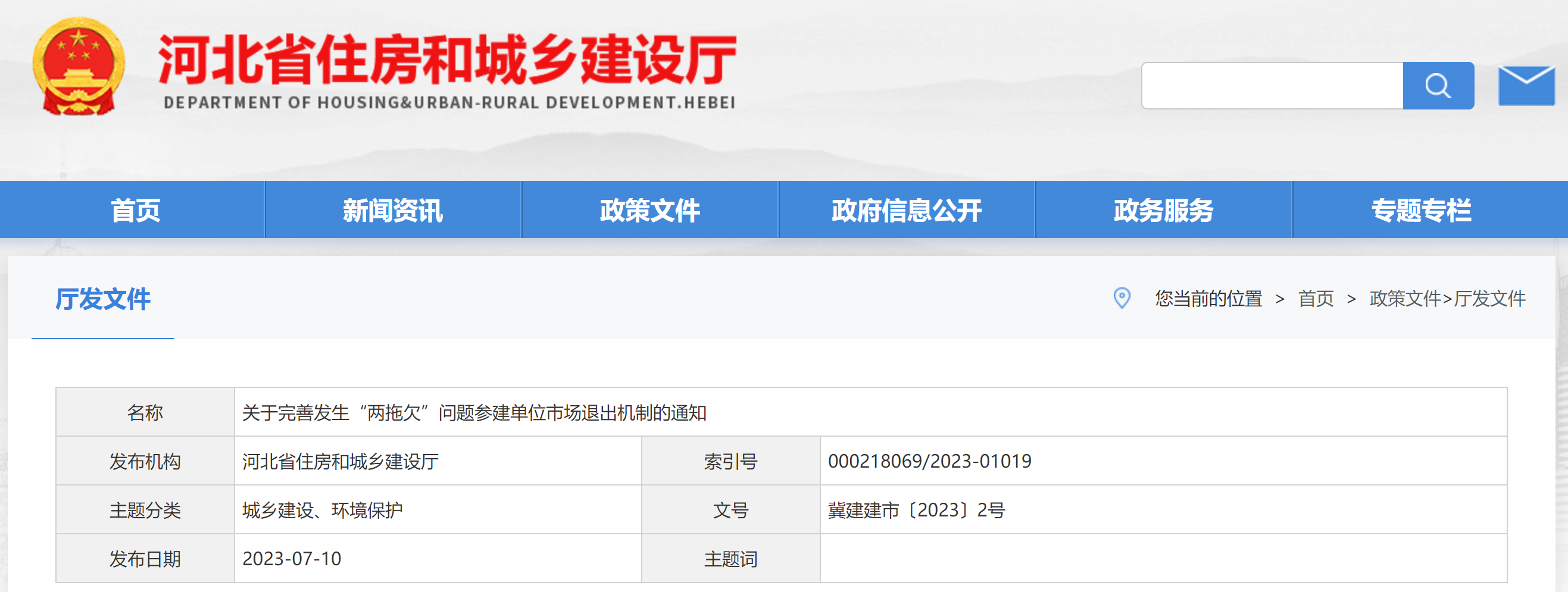Click the date 2023-07-10
This screenshot has height=592, width=1568.
tap(292, 559)
